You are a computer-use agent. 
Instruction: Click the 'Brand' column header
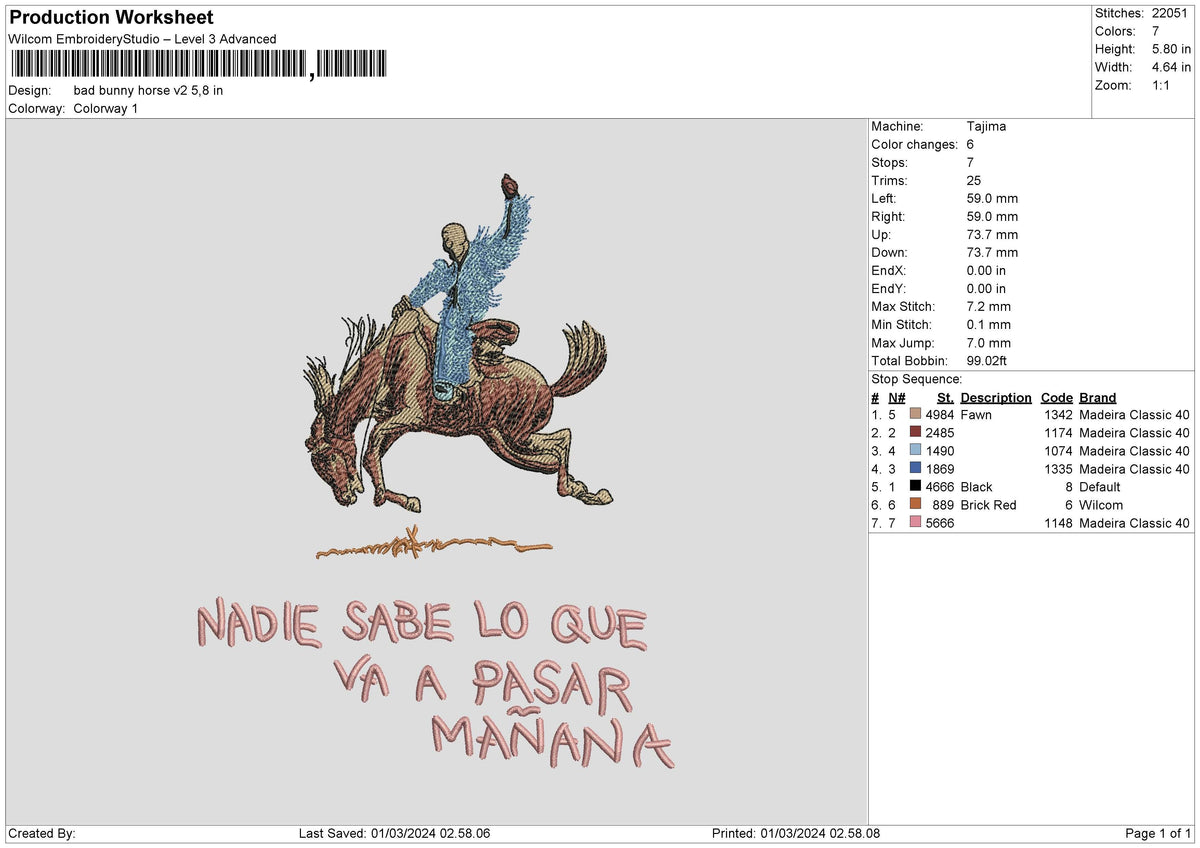(x=1098, y=397)
